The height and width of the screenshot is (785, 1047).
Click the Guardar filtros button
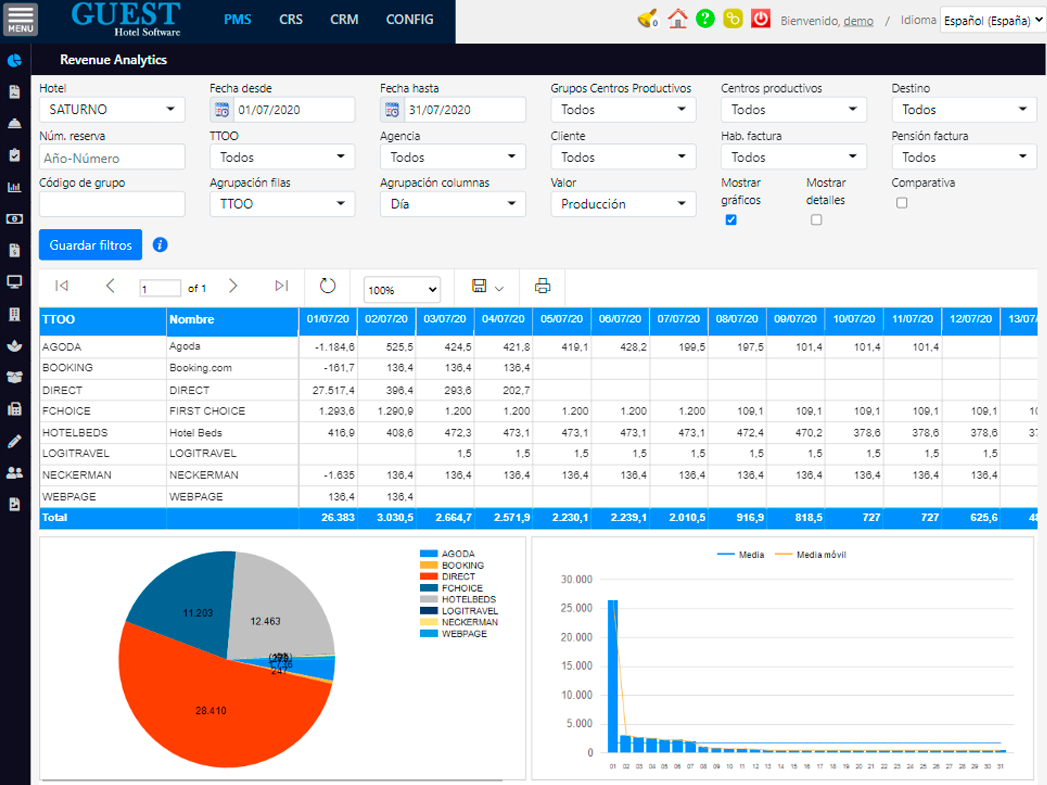91,245
